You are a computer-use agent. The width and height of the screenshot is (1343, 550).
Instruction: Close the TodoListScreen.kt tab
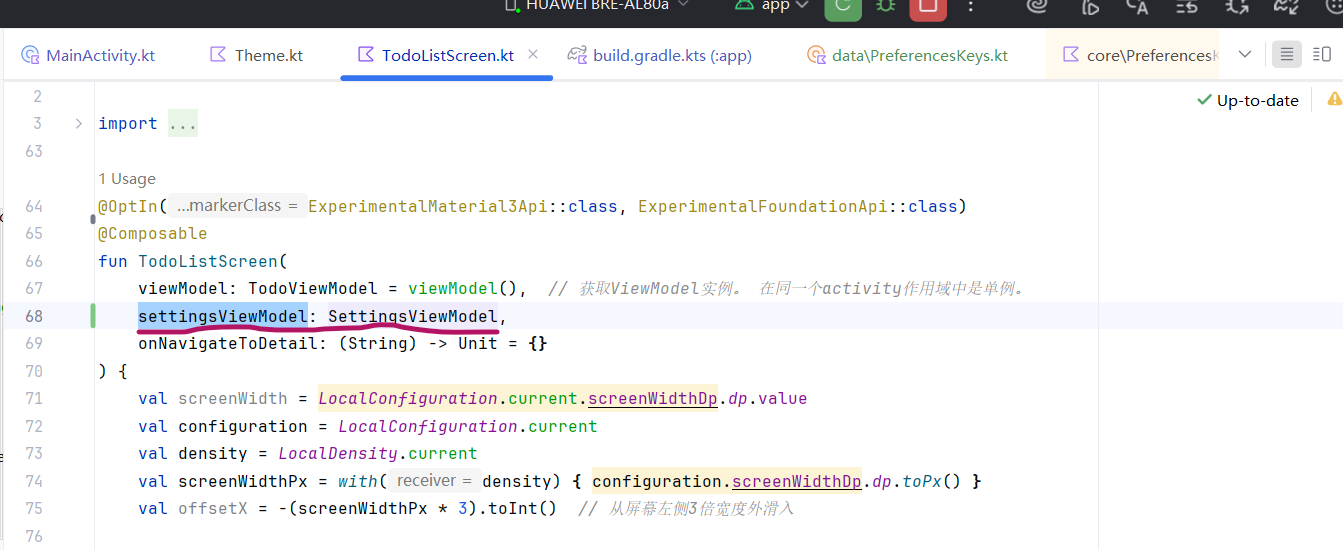533,54
